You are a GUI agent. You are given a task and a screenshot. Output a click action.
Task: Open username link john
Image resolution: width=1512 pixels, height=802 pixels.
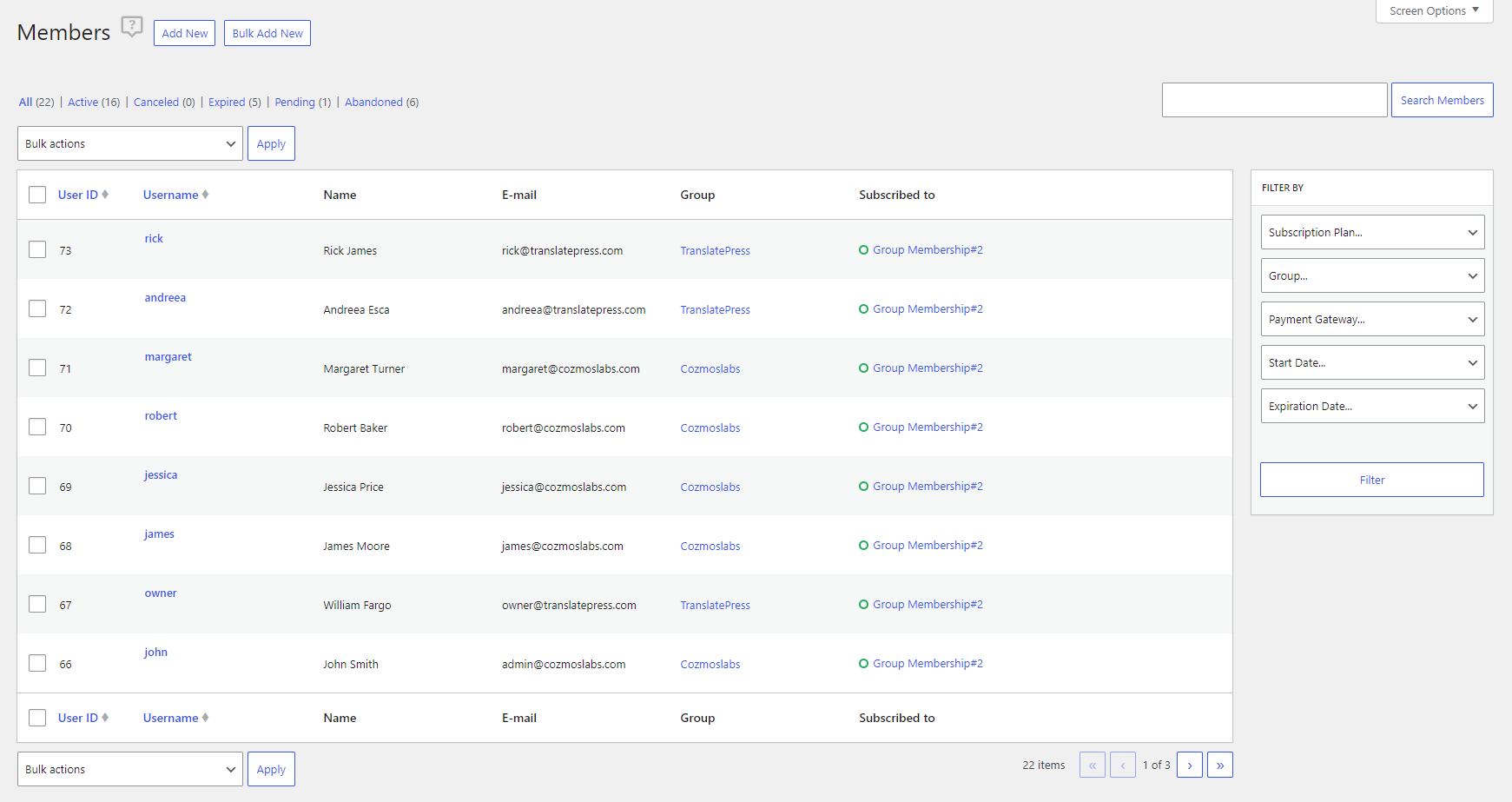[x=155, y=652]
